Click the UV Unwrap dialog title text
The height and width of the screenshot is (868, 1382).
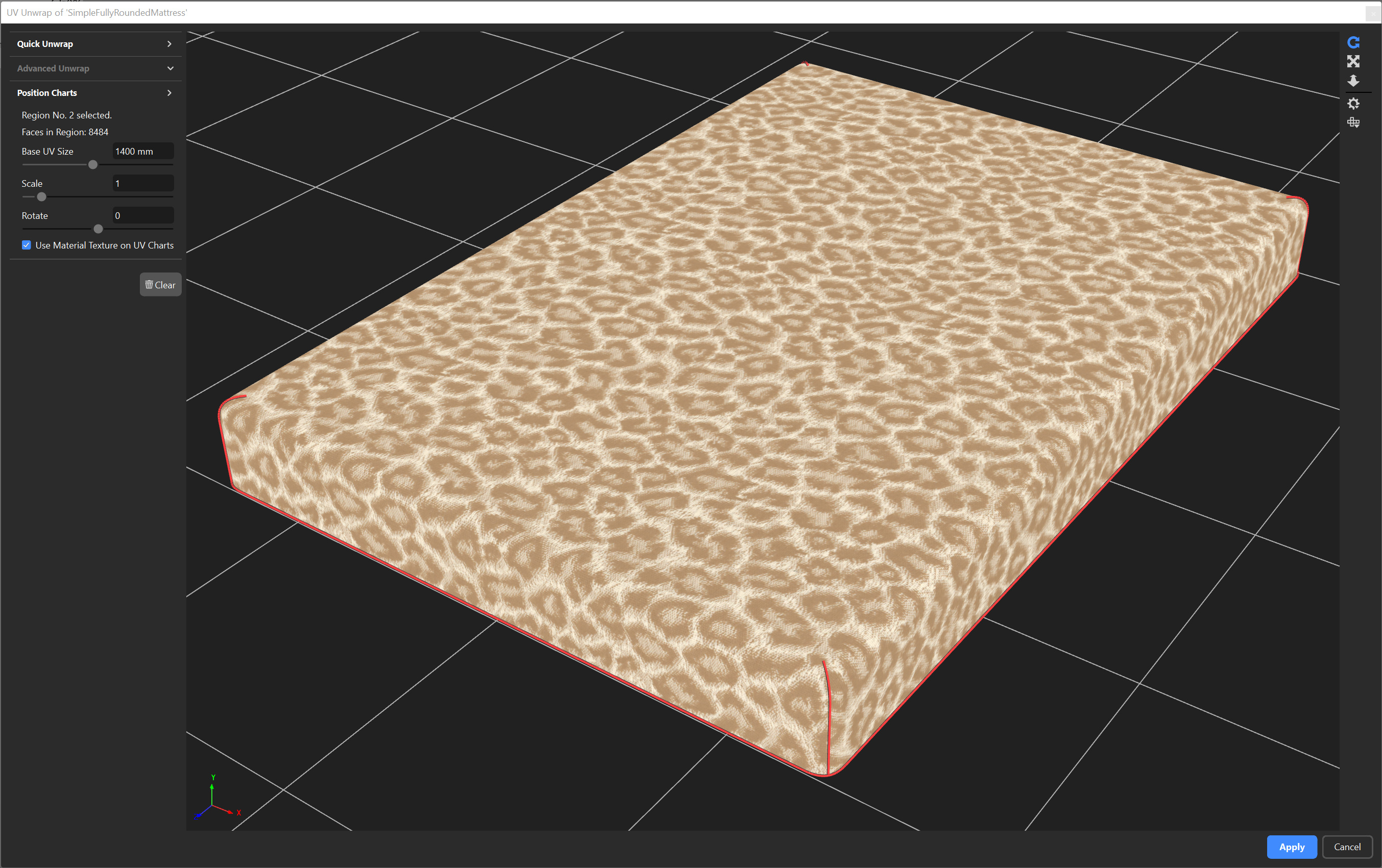pyautogui.click(x=96, y=12)
